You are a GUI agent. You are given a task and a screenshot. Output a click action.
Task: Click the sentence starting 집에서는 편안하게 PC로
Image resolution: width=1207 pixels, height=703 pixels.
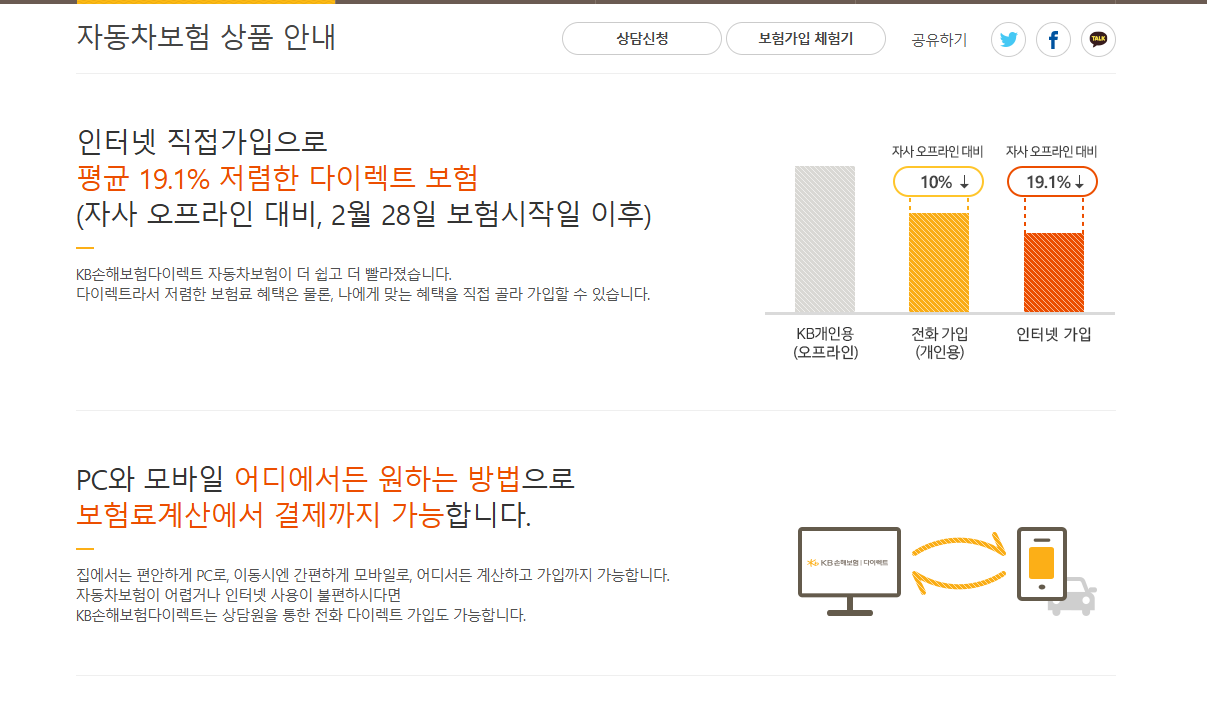[373, 575]
